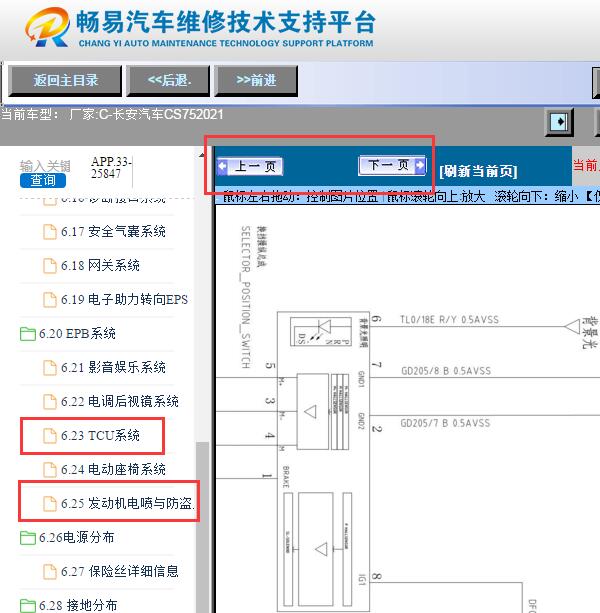
Task: Click the left tree panel scrollbar thumb
Action: tap(202, 527)
